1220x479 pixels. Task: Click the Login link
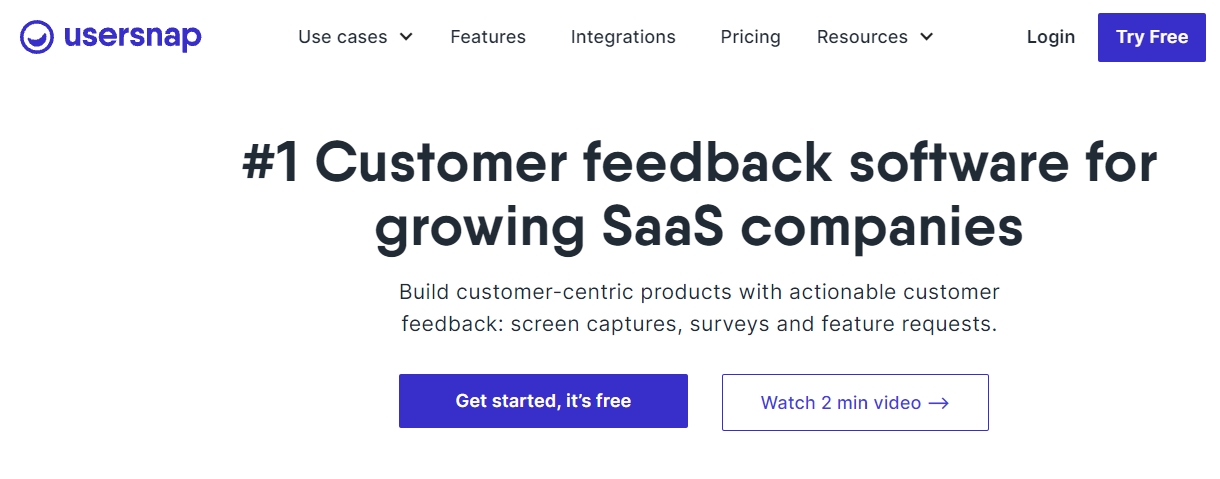tap(1051, 37)
